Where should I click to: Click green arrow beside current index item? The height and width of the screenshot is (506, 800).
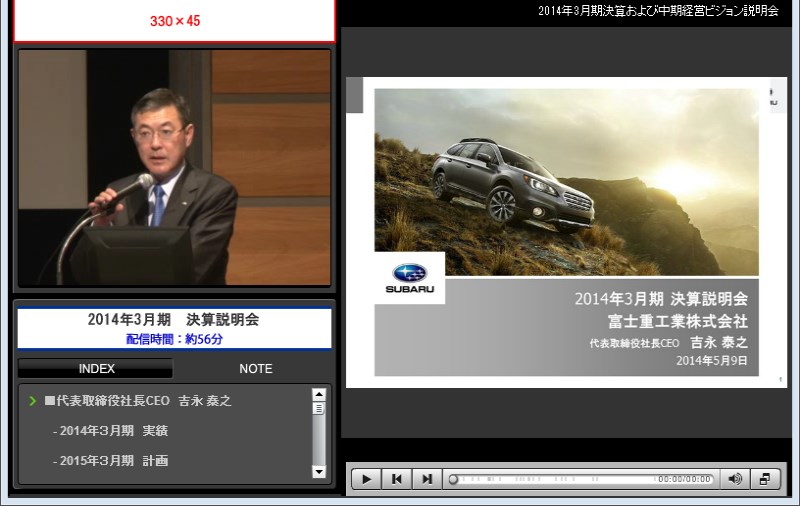click(x=33, y=401)
